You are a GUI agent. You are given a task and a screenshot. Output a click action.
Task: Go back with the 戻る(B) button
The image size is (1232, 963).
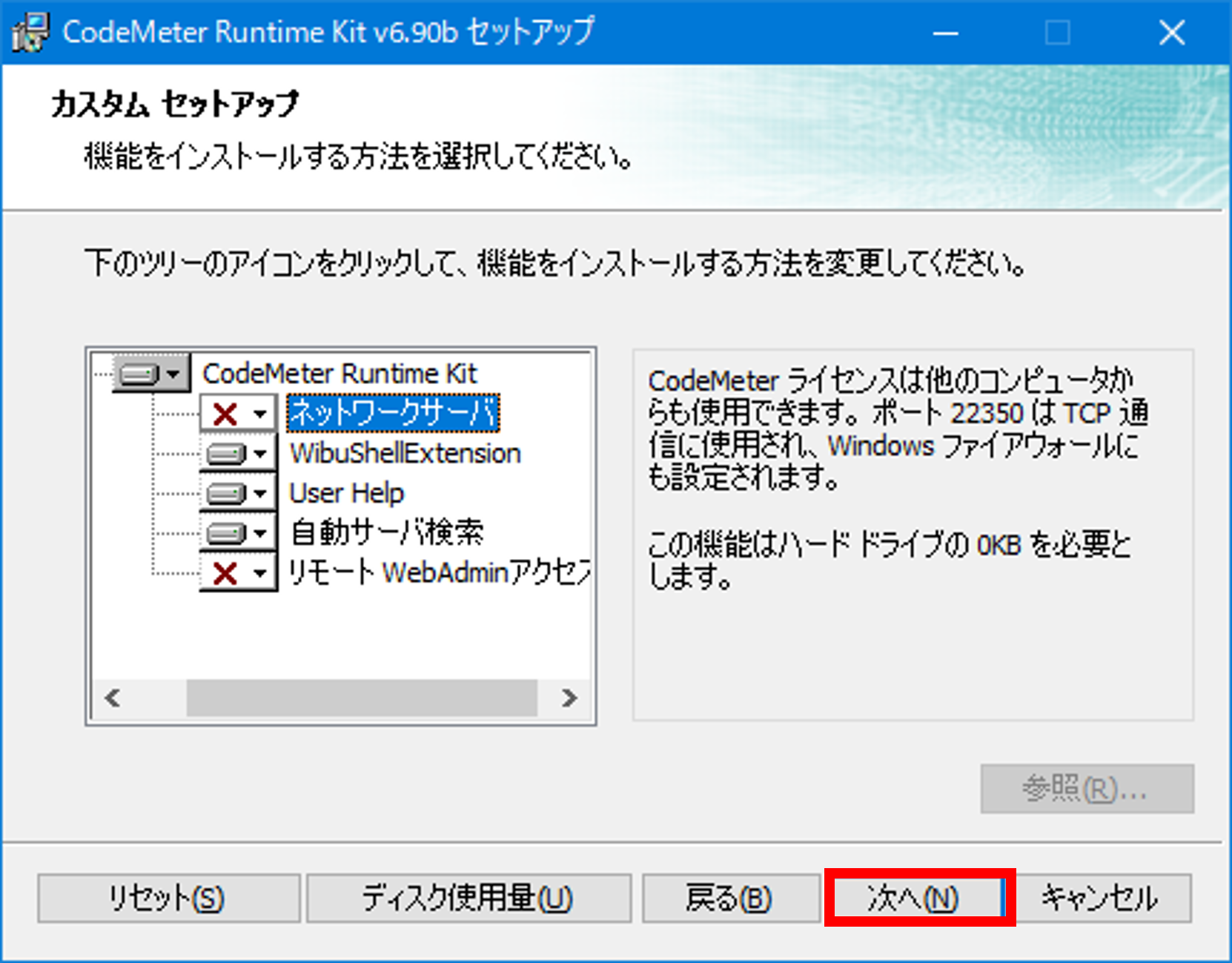coord(729,899)
